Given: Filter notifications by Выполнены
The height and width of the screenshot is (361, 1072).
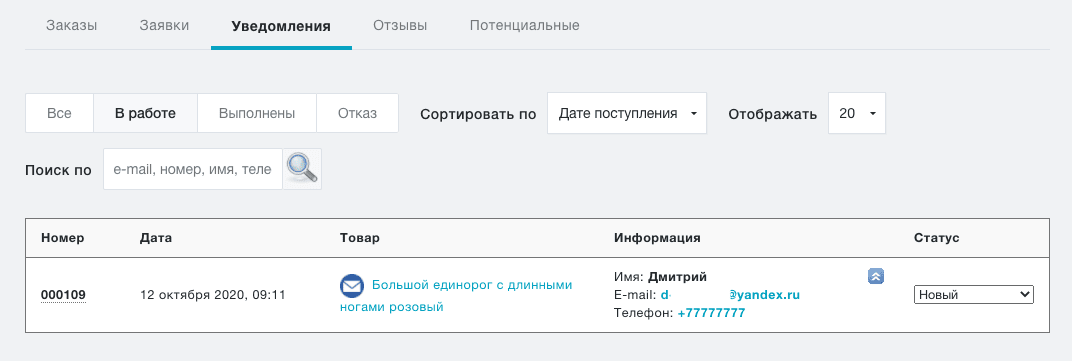Looking at the screenshot, I should point(257,113).
